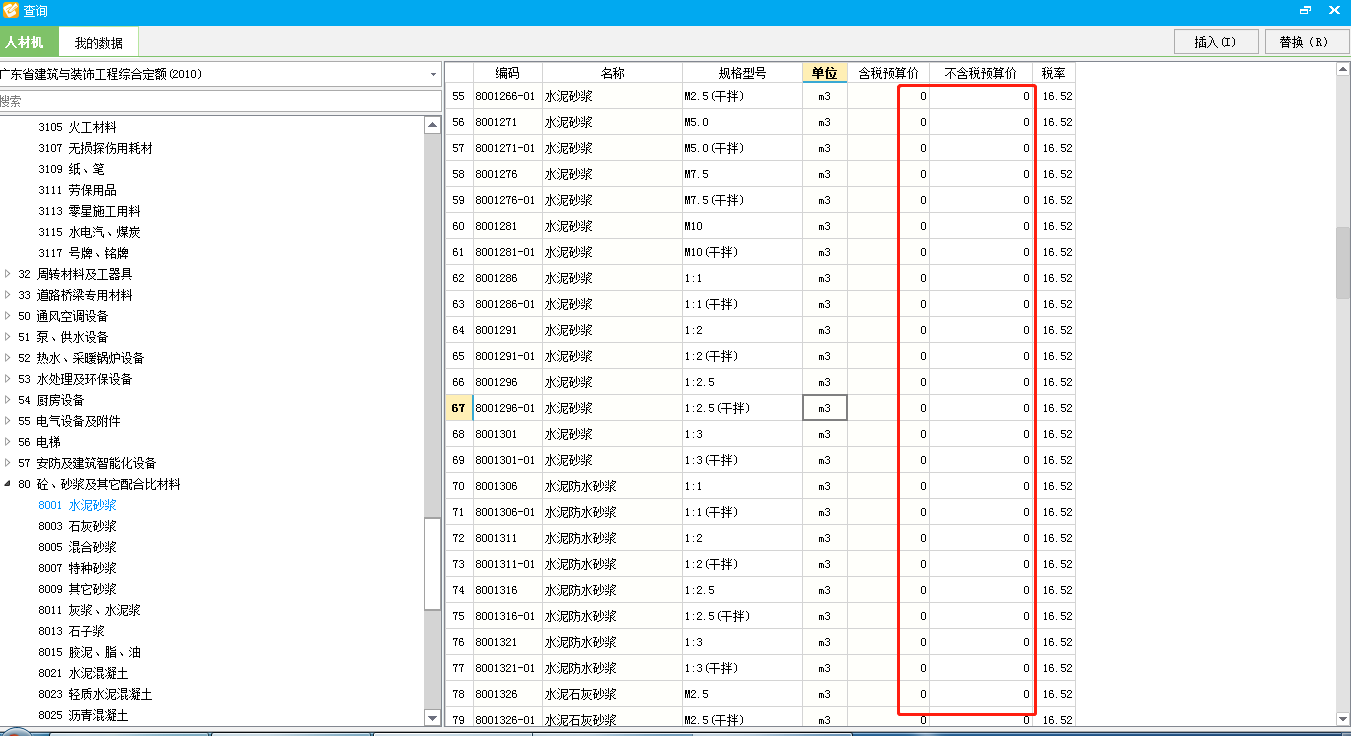Viewport: 1351px width, 736px height.
Task: Select tree item 3105 火工材料
Action: [x=77, y=127]
